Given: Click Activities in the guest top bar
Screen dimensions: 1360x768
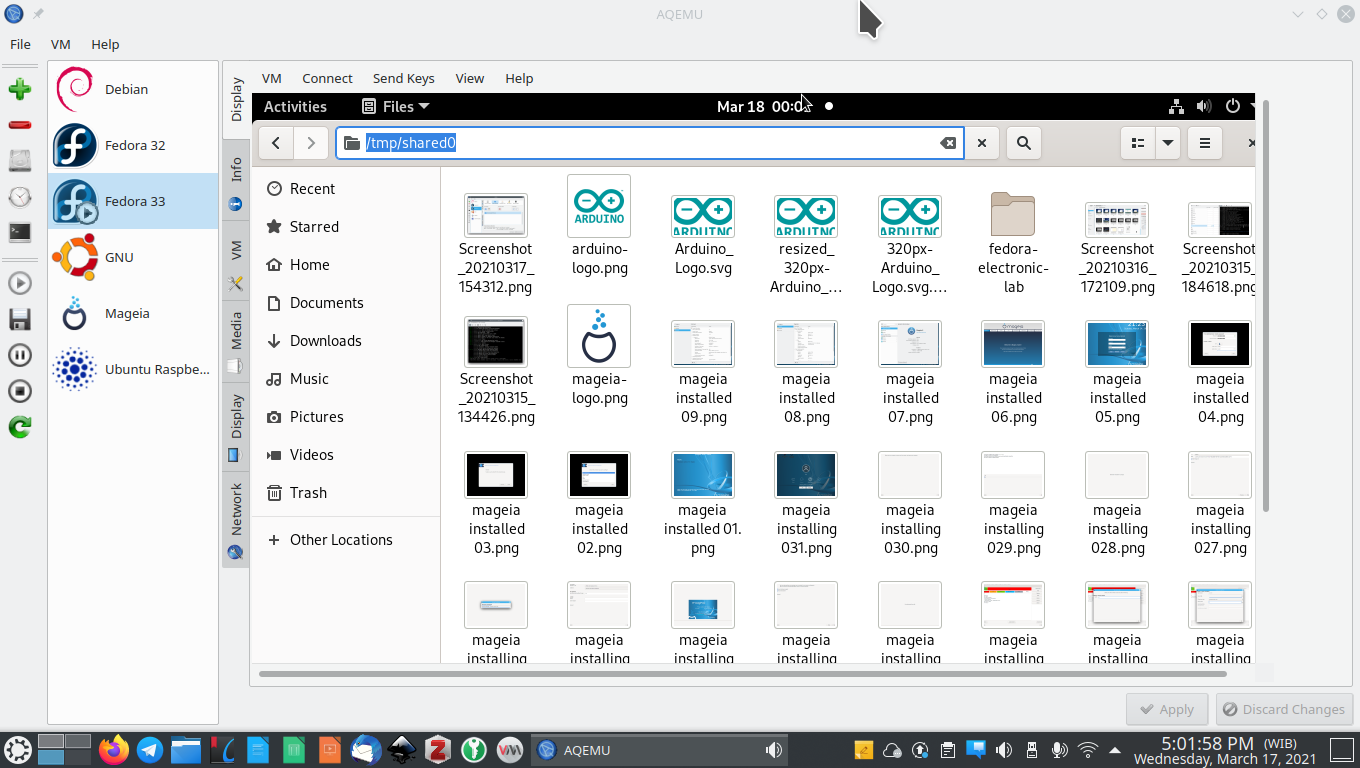Looking at the screenshot, I should [295, 106].
